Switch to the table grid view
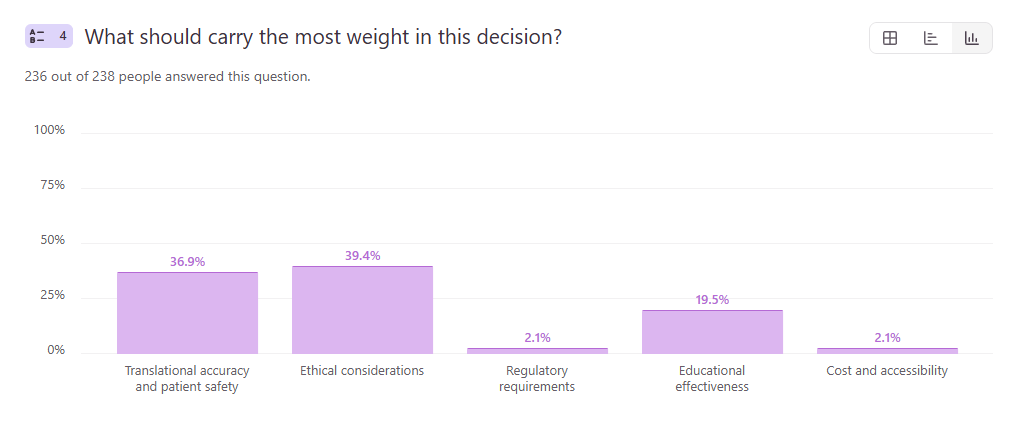1016x428 pixels. click(890, 38)
